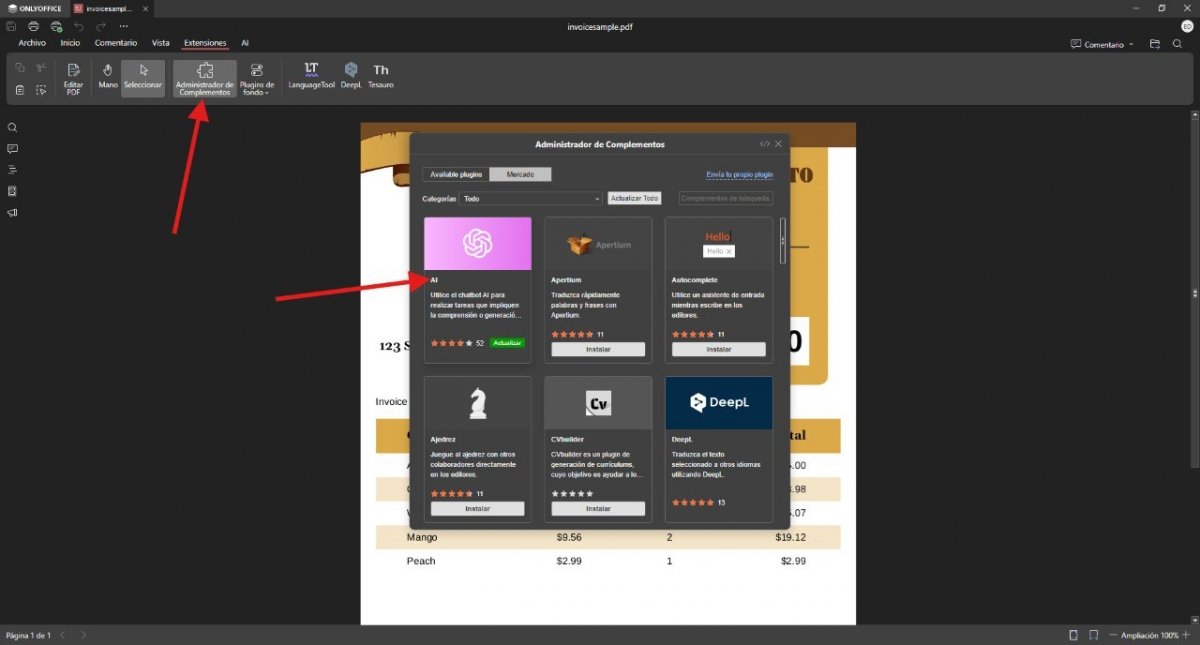
Task: Click the quick print icon
Action: point(56,26)
